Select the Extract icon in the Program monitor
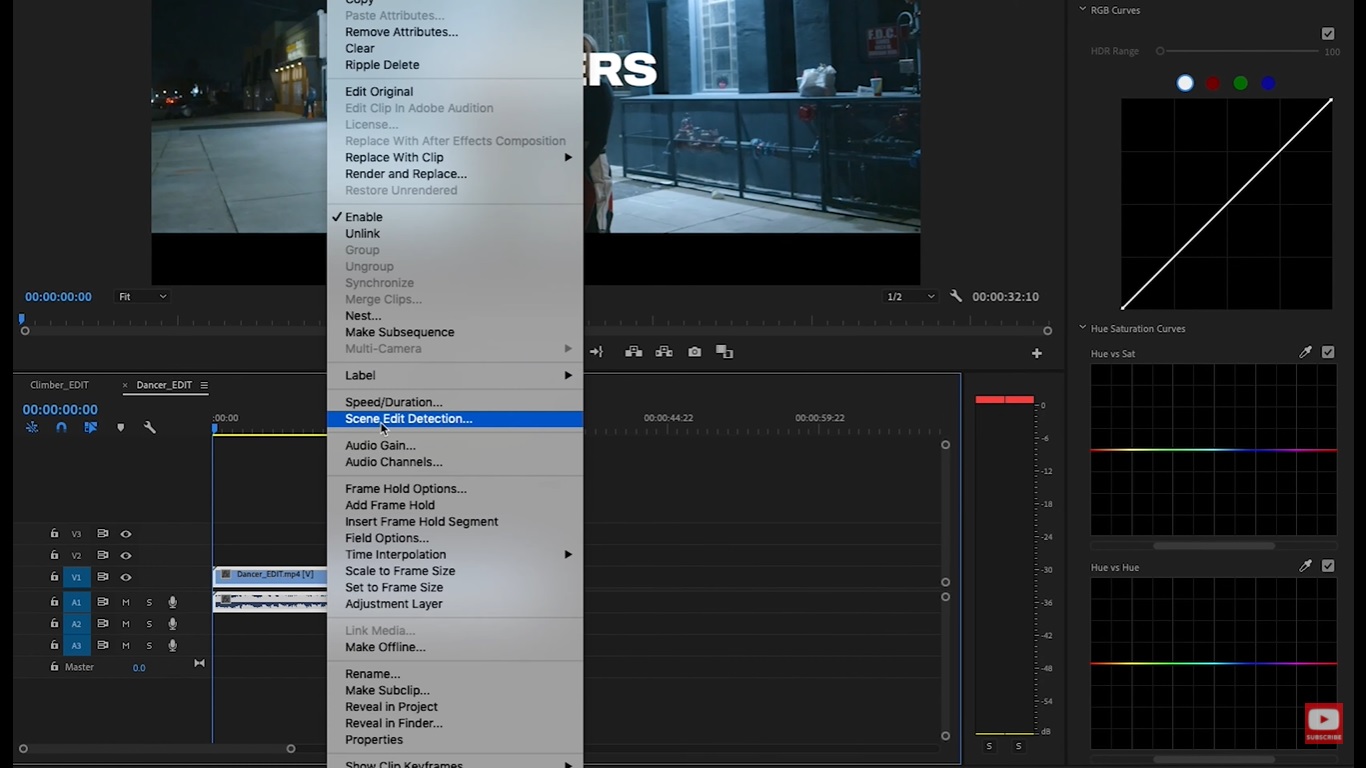Screen dimensions: 1366x768 coord(664,351)
